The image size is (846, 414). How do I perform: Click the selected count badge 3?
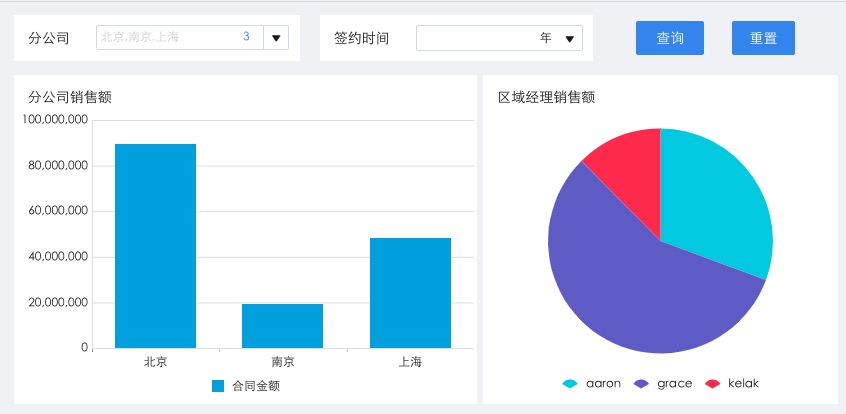tap(246, 37)
